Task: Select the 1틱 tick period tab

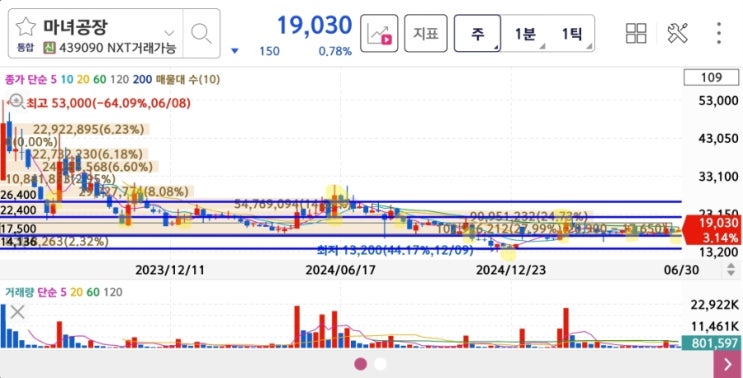Action: 571,33
